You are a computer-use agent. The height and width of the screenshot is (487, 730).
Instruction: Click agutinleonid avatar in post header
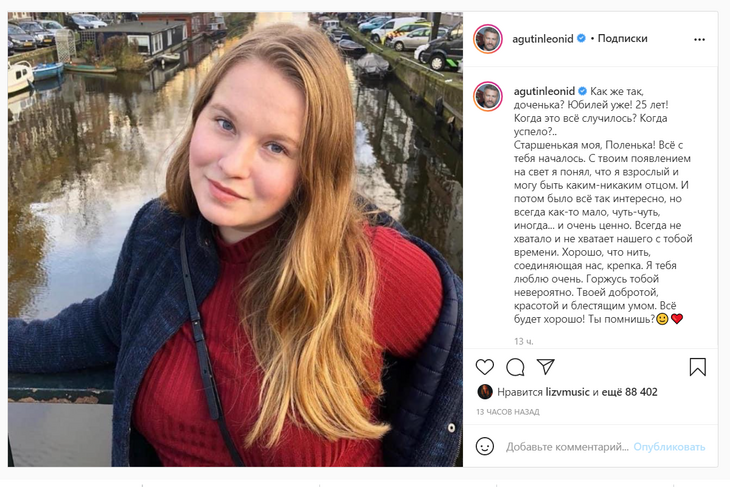click(x=487, y=39)
